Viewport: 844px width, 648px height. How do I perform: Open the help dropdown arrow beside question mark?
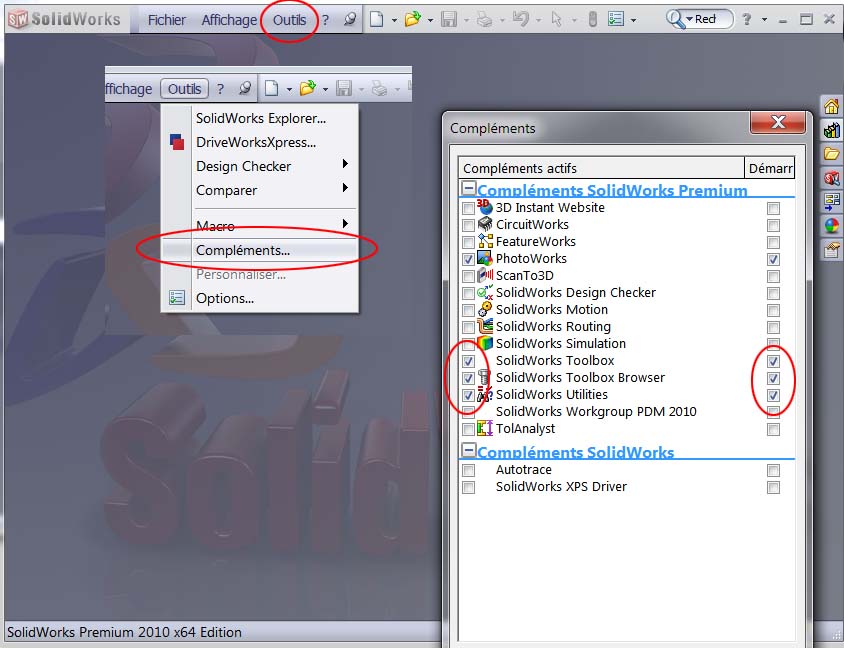[x=764, y=20]
